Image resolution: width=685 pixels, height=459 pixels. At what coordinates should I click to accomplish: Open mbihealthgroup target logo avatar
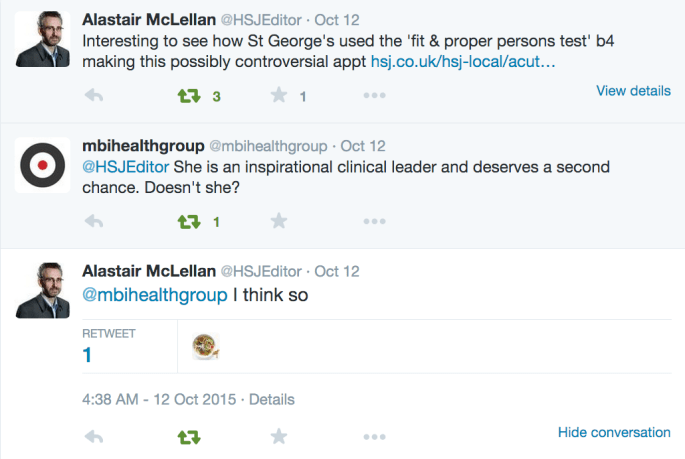pos(42,165)
